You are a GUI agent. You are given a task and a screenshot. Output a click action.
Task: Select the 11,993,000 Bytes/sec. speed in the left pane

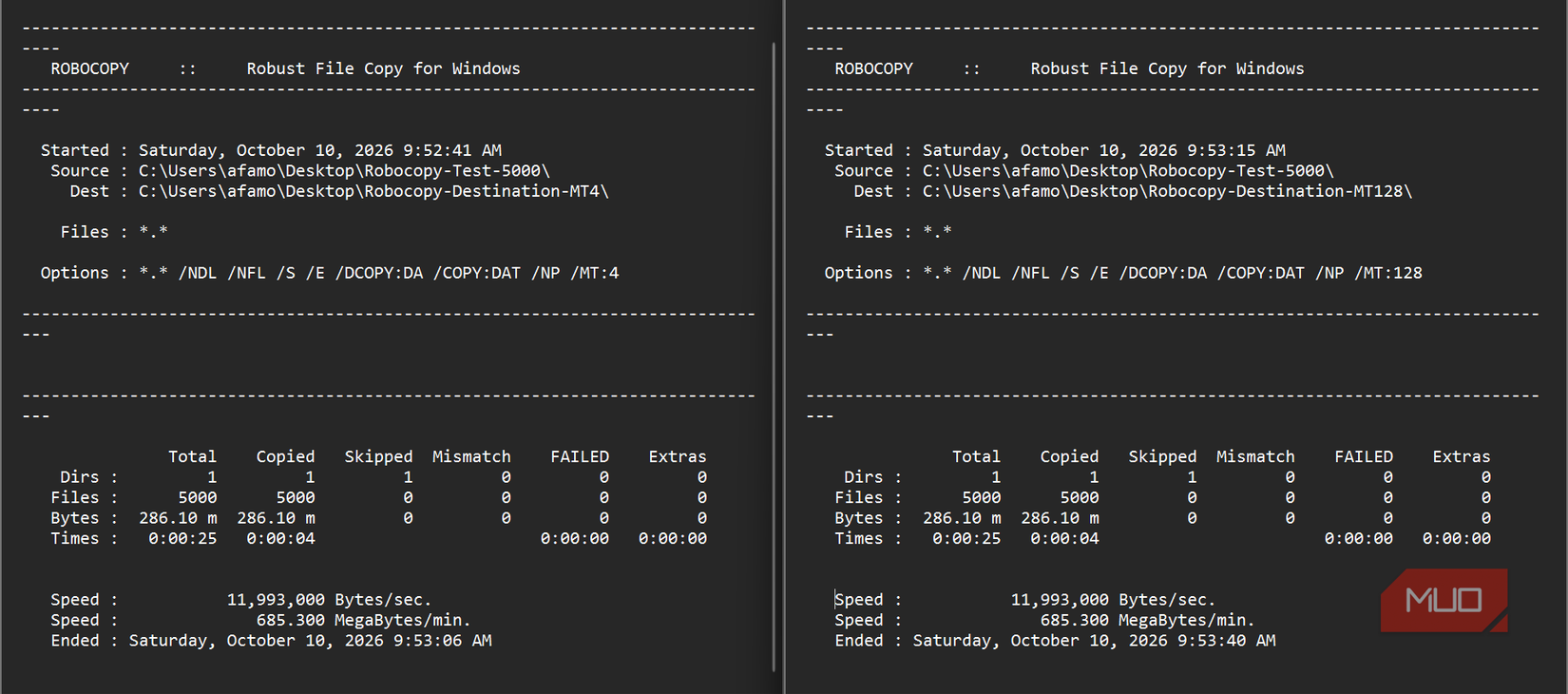[329, 600]
